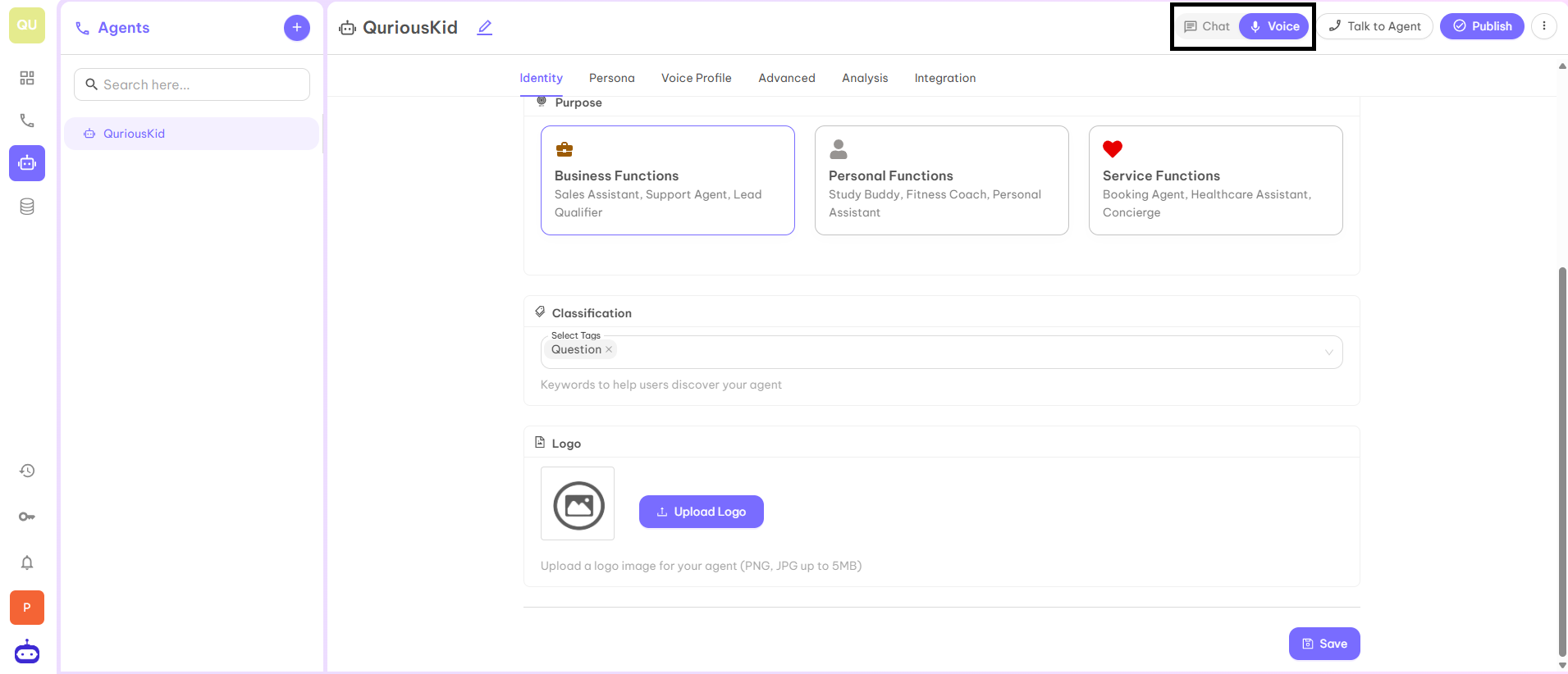Open the Persona tab
Screen dimensions: 1568x674
[612, 78]
